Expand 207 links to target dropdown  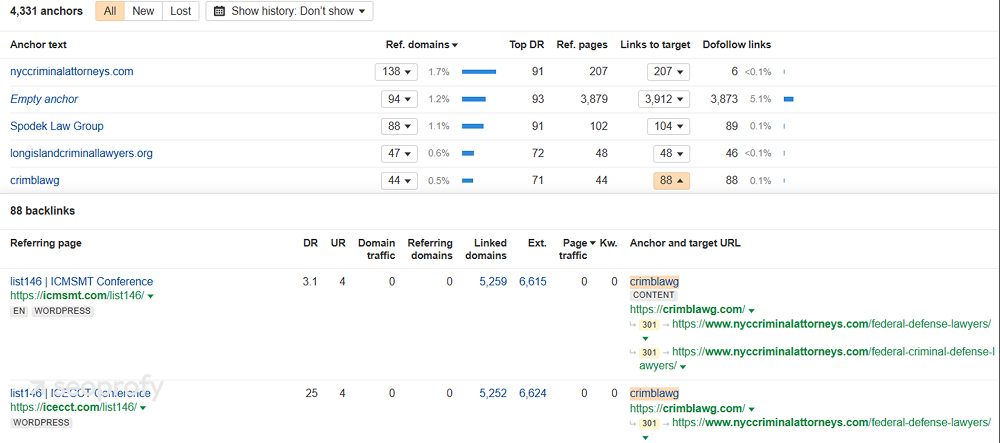668,71
